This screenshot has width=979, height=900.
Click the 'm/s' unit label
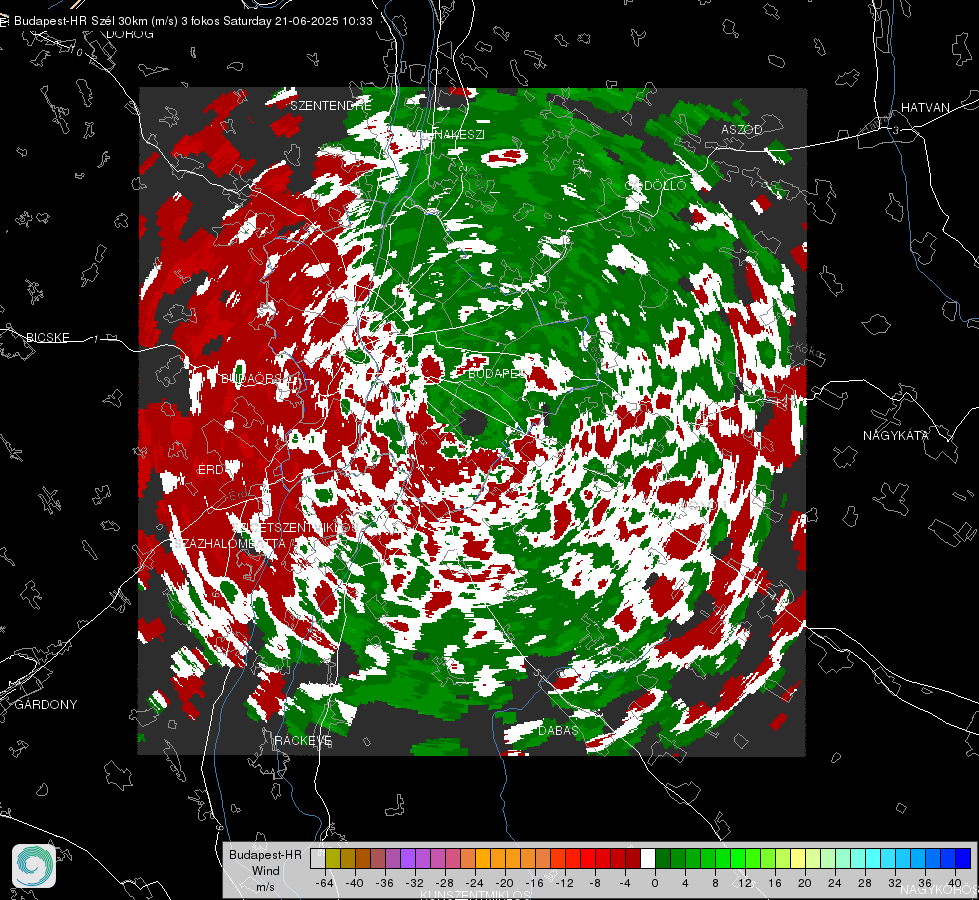pyautogui.click(x=265, y=886)
